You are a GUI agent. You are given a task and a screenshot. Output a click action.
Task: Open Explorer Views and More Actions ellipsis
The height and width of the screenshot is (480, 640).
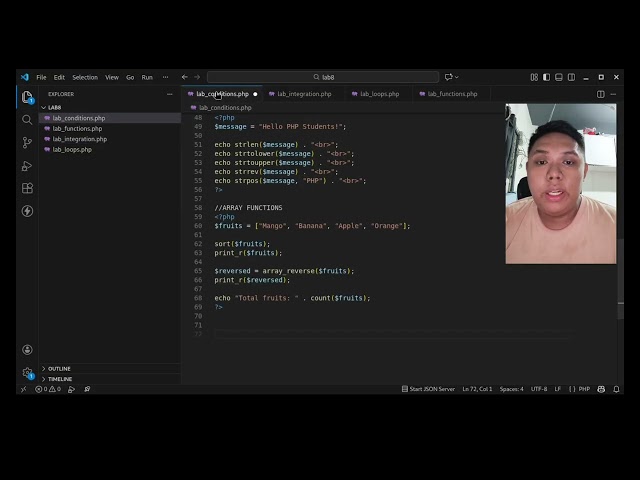click(169, 94)
